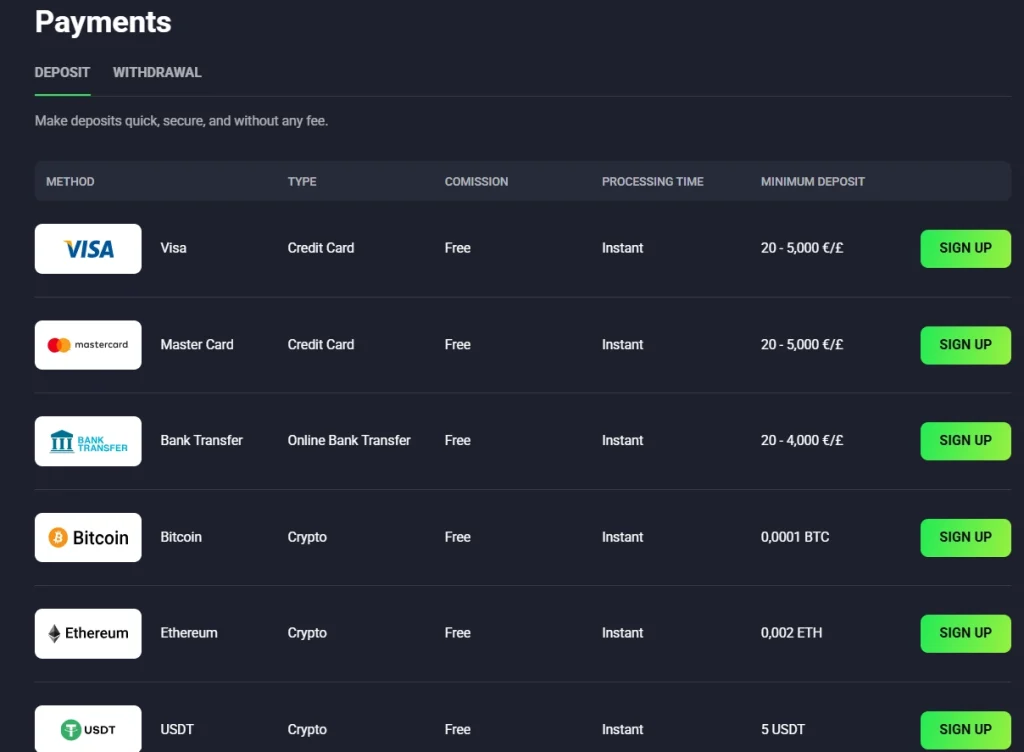Click the Visa logo card

coord(88,249)
